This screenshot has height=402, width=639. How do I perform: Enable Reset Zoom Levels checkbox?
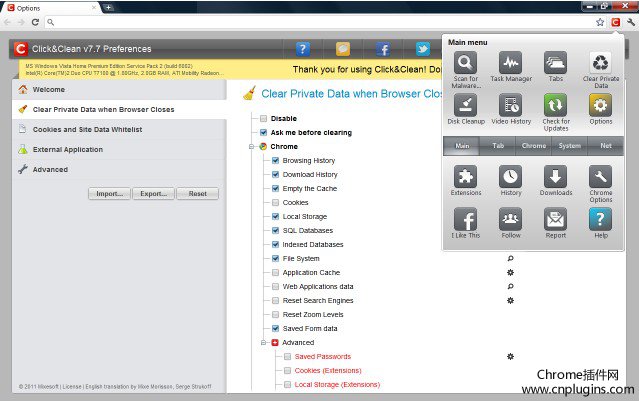(275, 314)
